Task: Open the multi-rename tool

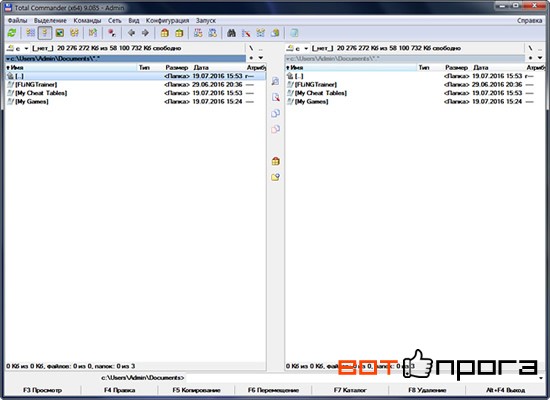Action: pos(246,33)
